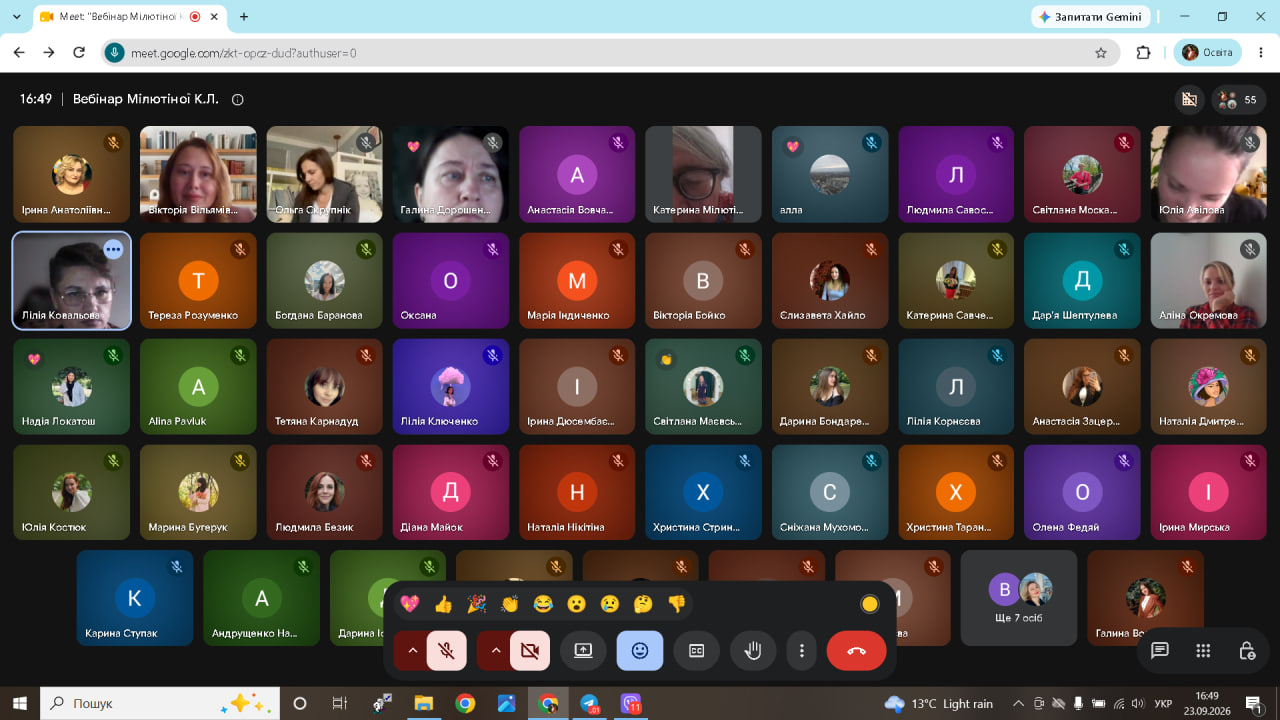This screenshot has width=1280, height=720.
Task: Click the meet.google.com address bar
Action: tap(610, 53)
